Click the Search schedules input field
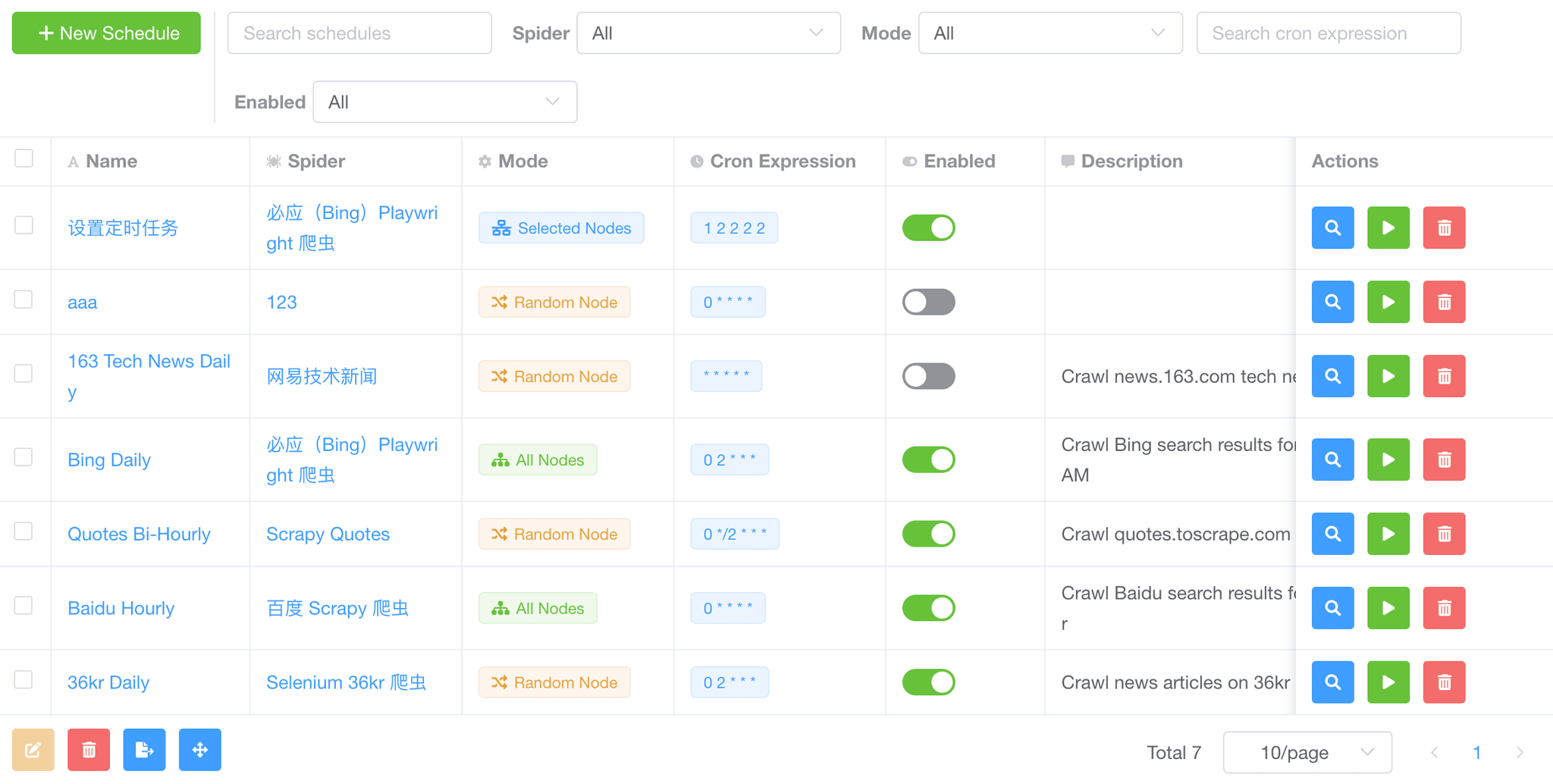The image size is (1553, 784). point(359,33)
